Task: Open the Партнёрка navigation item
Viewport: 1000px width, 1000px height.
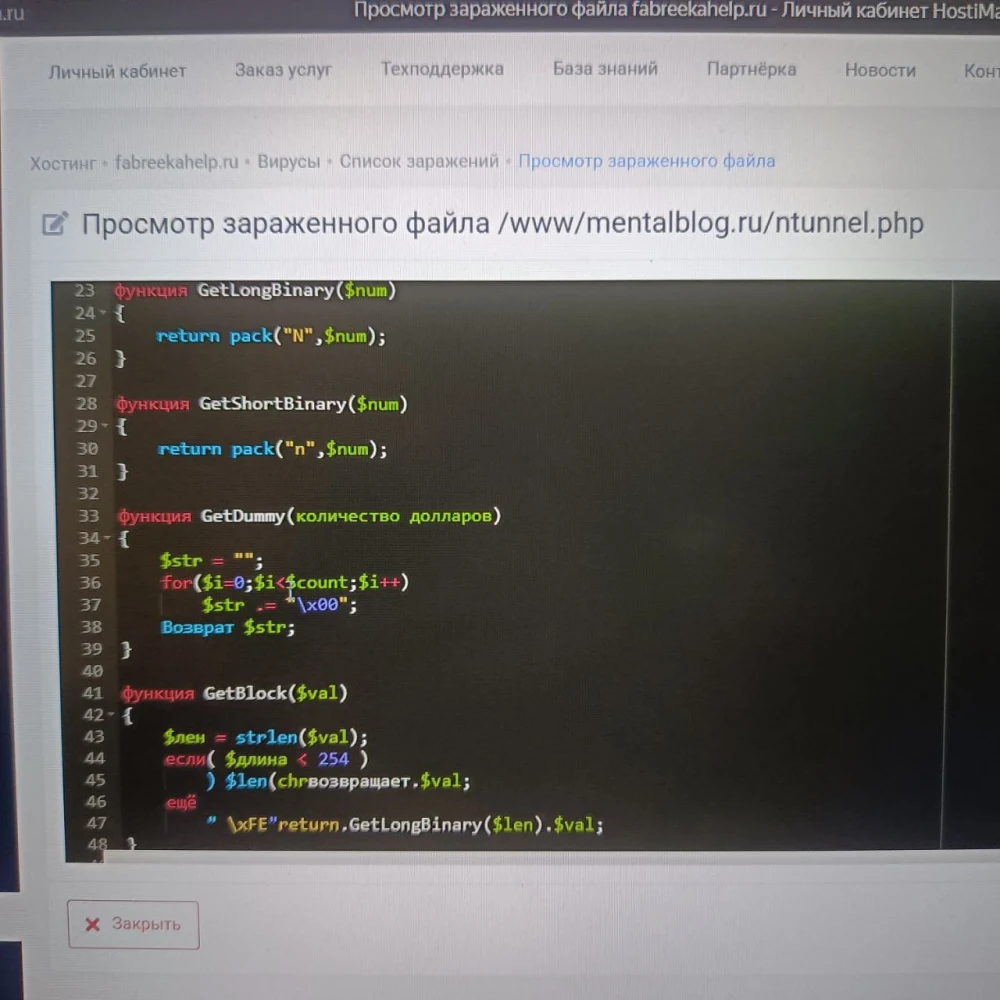Action: [x=751, y=69]
